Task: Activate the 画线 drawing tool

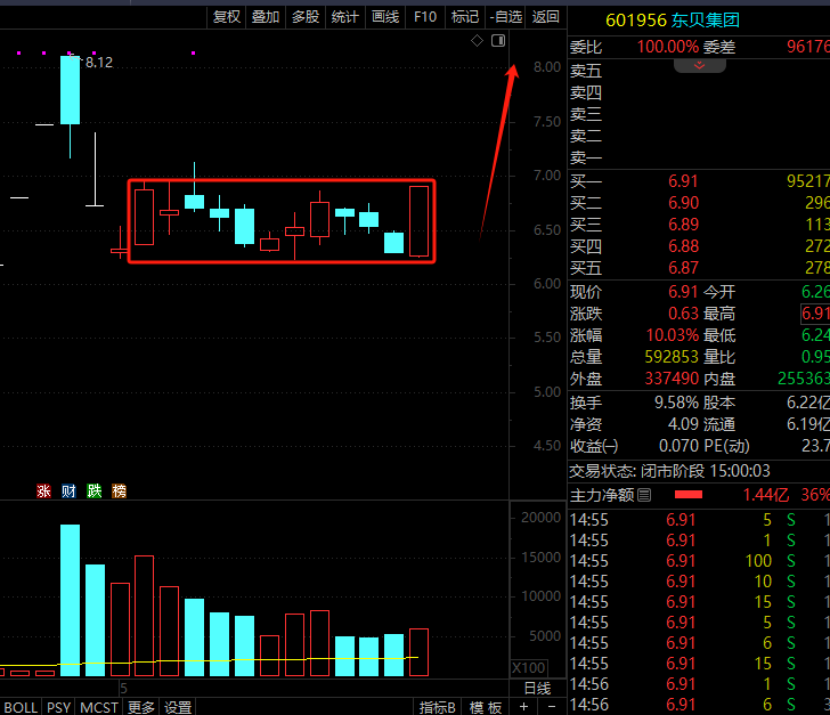Action: [385, 17]
